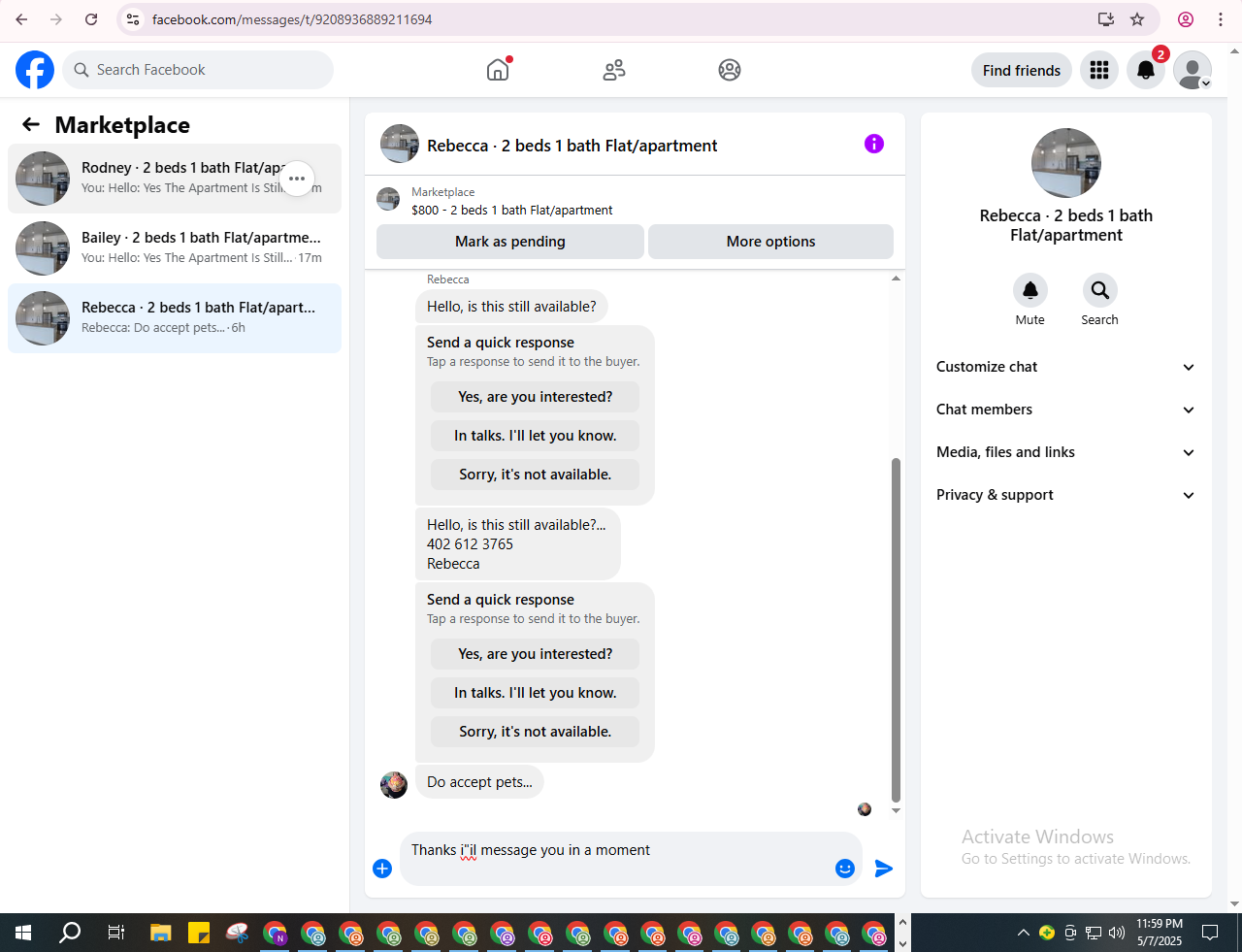Viewport: 1242px width, 952px height.
Task: Click More options button
Action: (x=770, y=242)
